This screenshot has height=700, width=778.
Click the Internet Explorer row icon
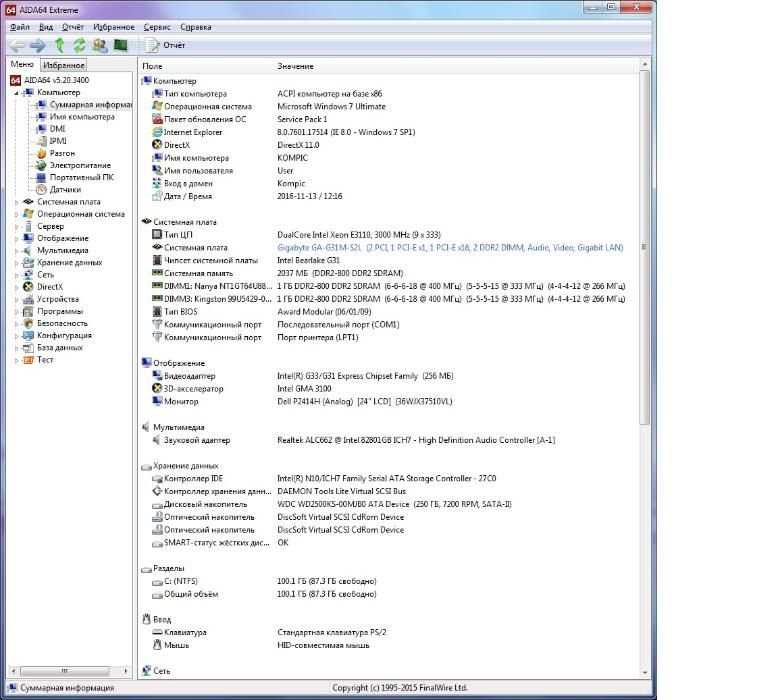click(x=157, y=132)
